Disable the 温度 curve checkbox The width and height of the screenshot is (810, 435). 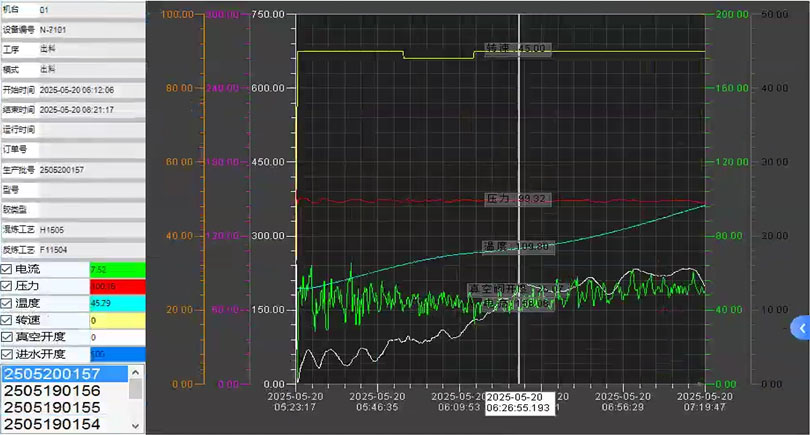point(8,303)
